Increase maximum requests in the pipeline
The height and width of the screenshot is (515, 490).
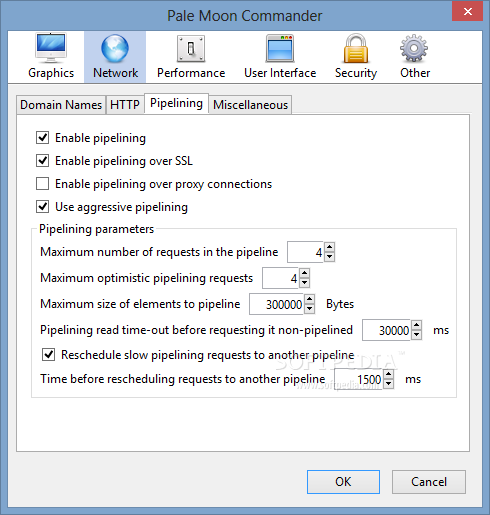click(329, 247)
